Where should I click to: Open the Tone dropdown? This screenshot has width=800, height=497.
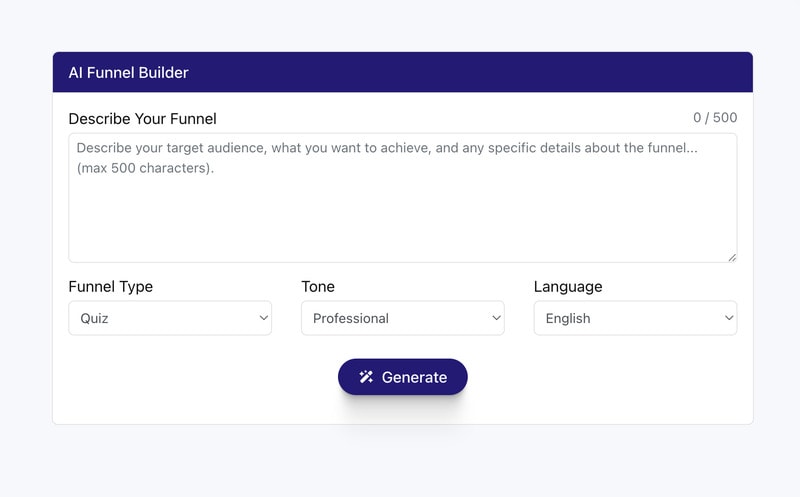pos(402,318)
